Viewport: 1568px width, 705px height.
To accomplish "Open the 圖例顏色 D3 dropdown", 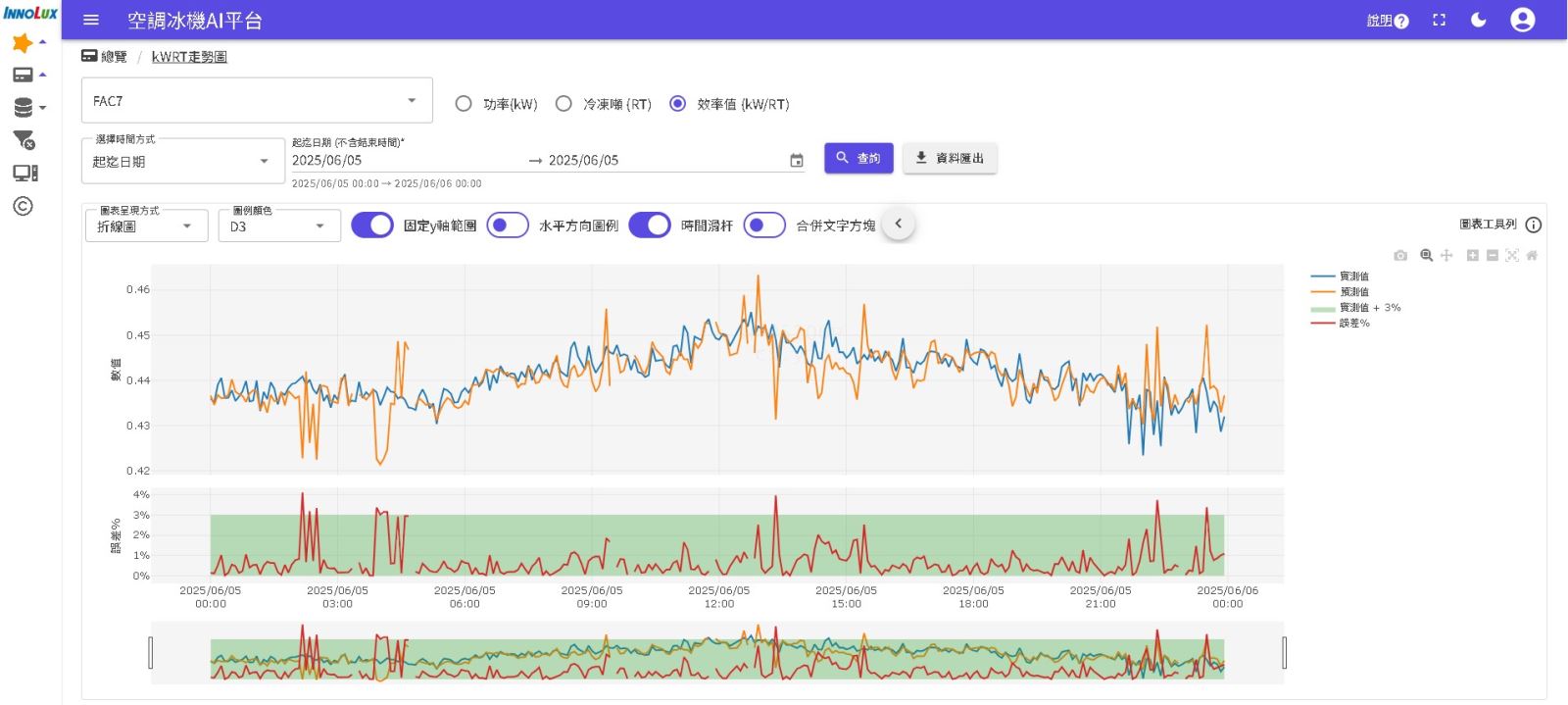I will pyautogui.click(x=278, y=227).
